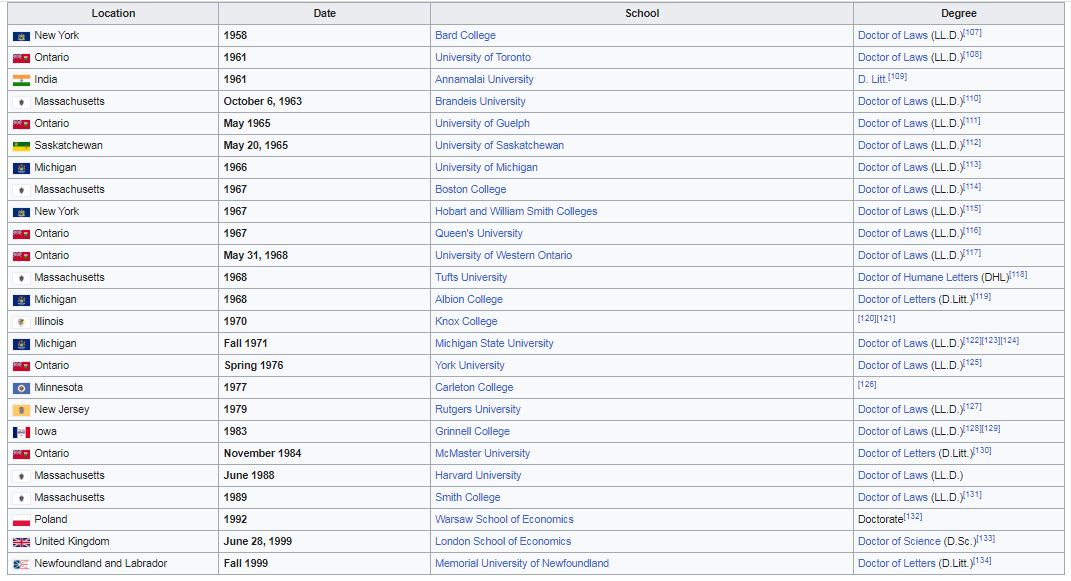The height and width of the screenshot is (581, 1071).
Task: Click the Saskatchewan flag icon
Action: pos(21,146)
